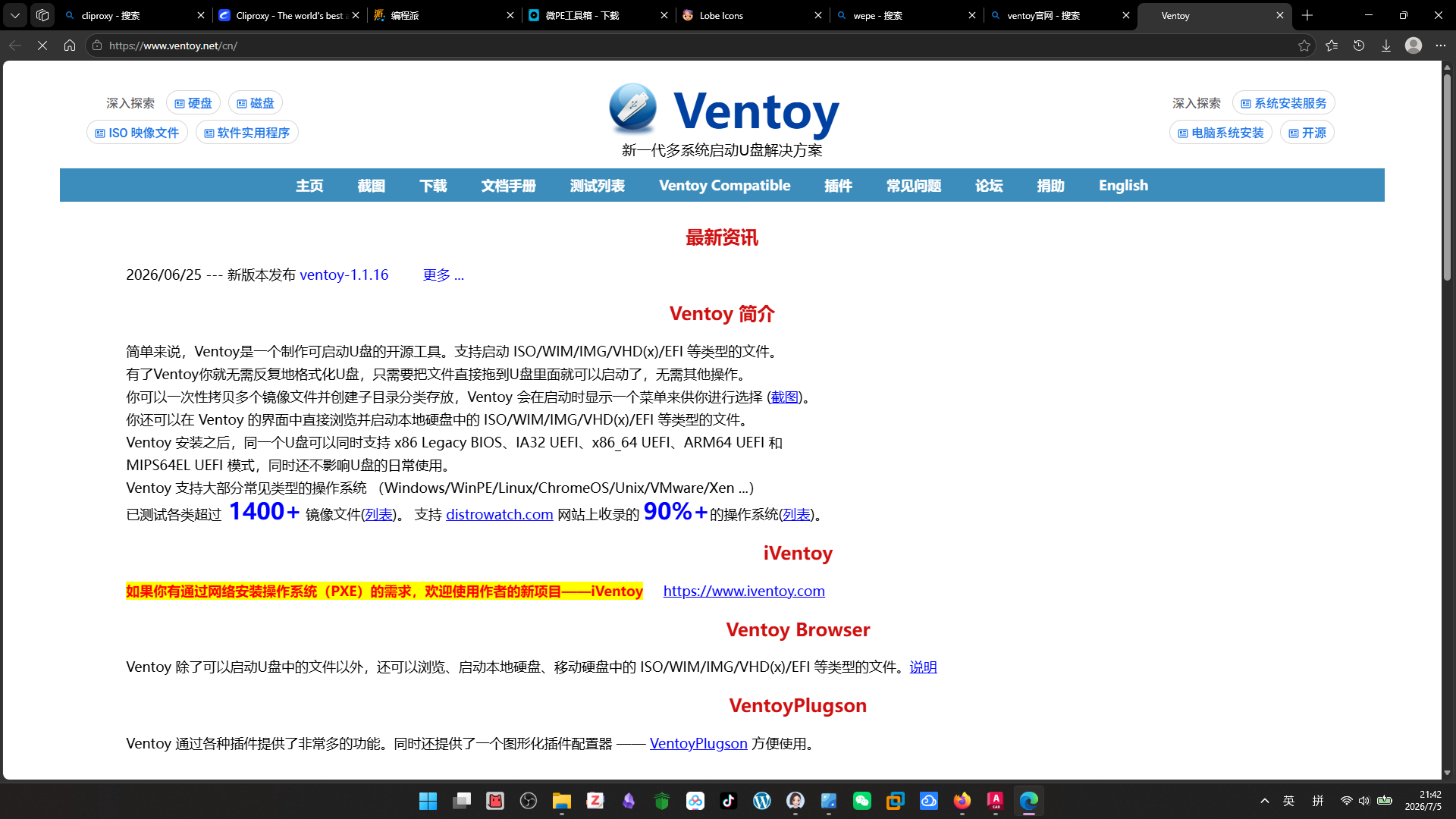Click the 硬盘 explore tag

point(193,103)
